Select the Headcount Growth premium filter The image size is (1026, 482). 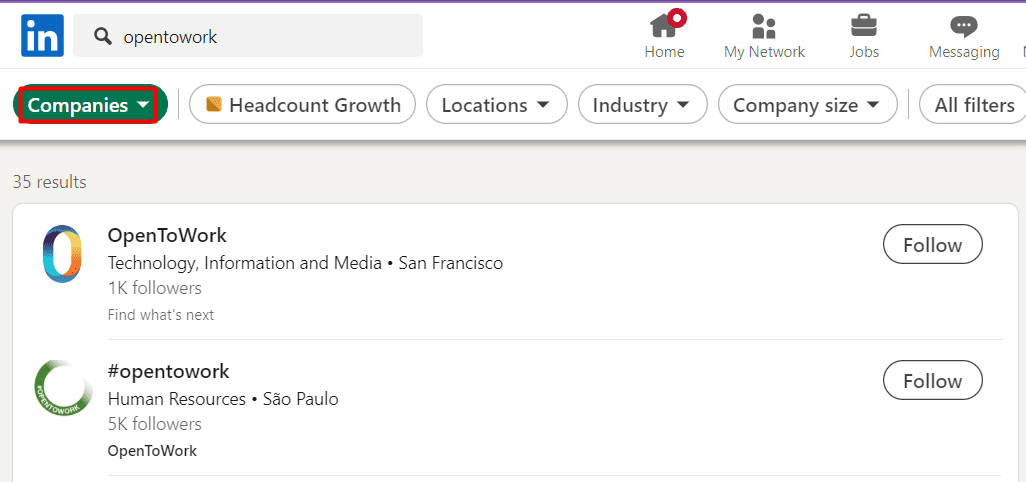[x=302, y=105]
